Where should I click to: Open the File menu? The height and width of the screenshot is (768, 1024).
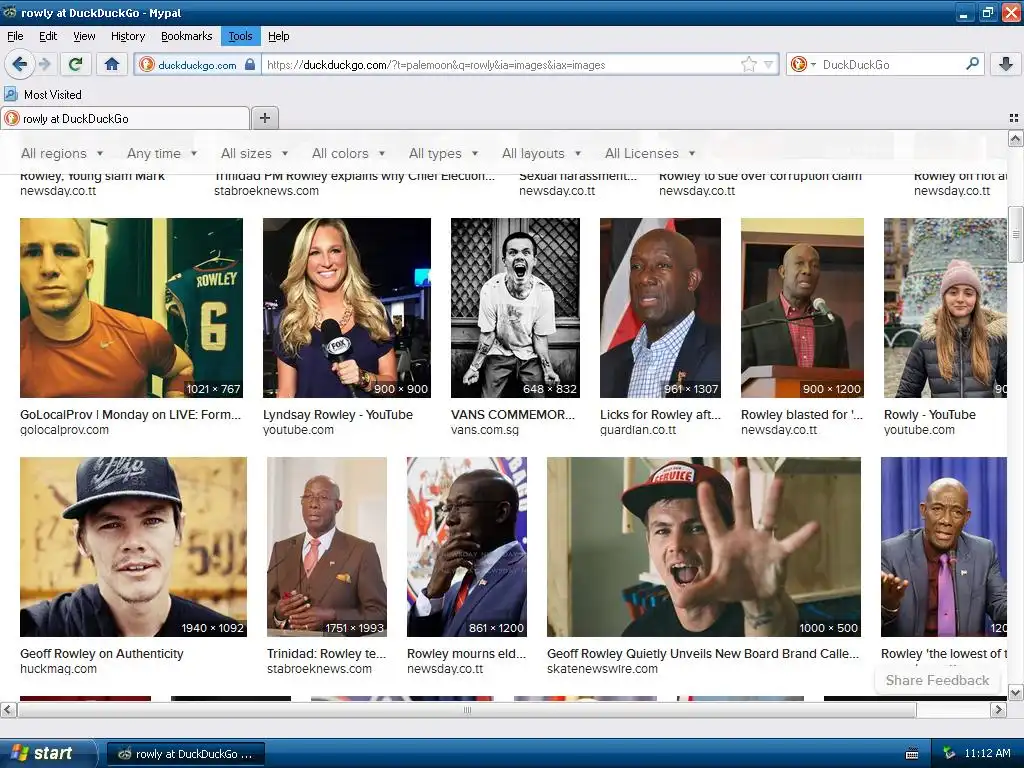15,36
